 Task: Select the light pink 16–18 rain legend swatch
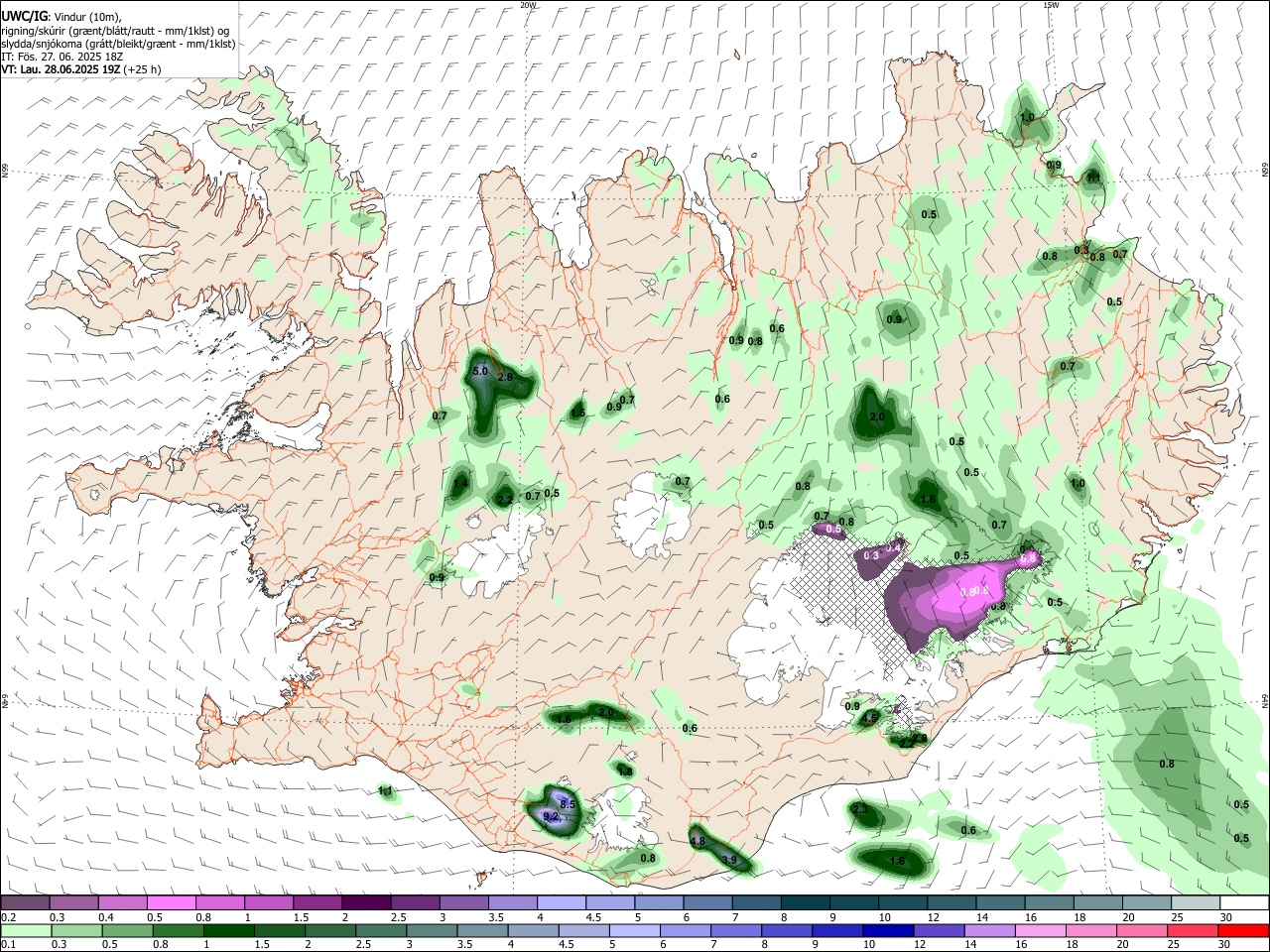[1041, 930]
